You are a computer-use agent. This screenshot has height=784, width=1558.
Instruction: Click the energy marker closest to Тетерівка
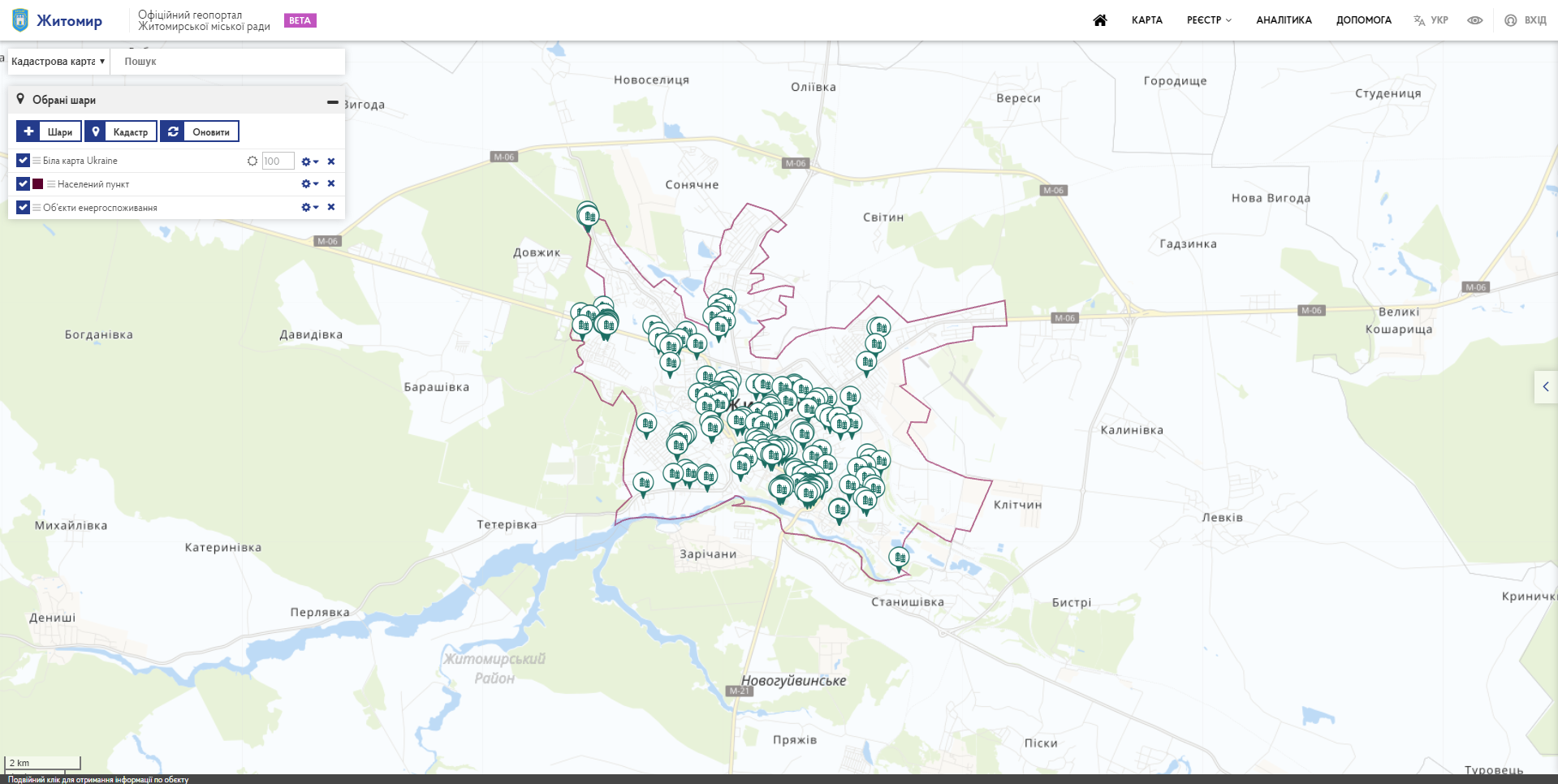643,484
